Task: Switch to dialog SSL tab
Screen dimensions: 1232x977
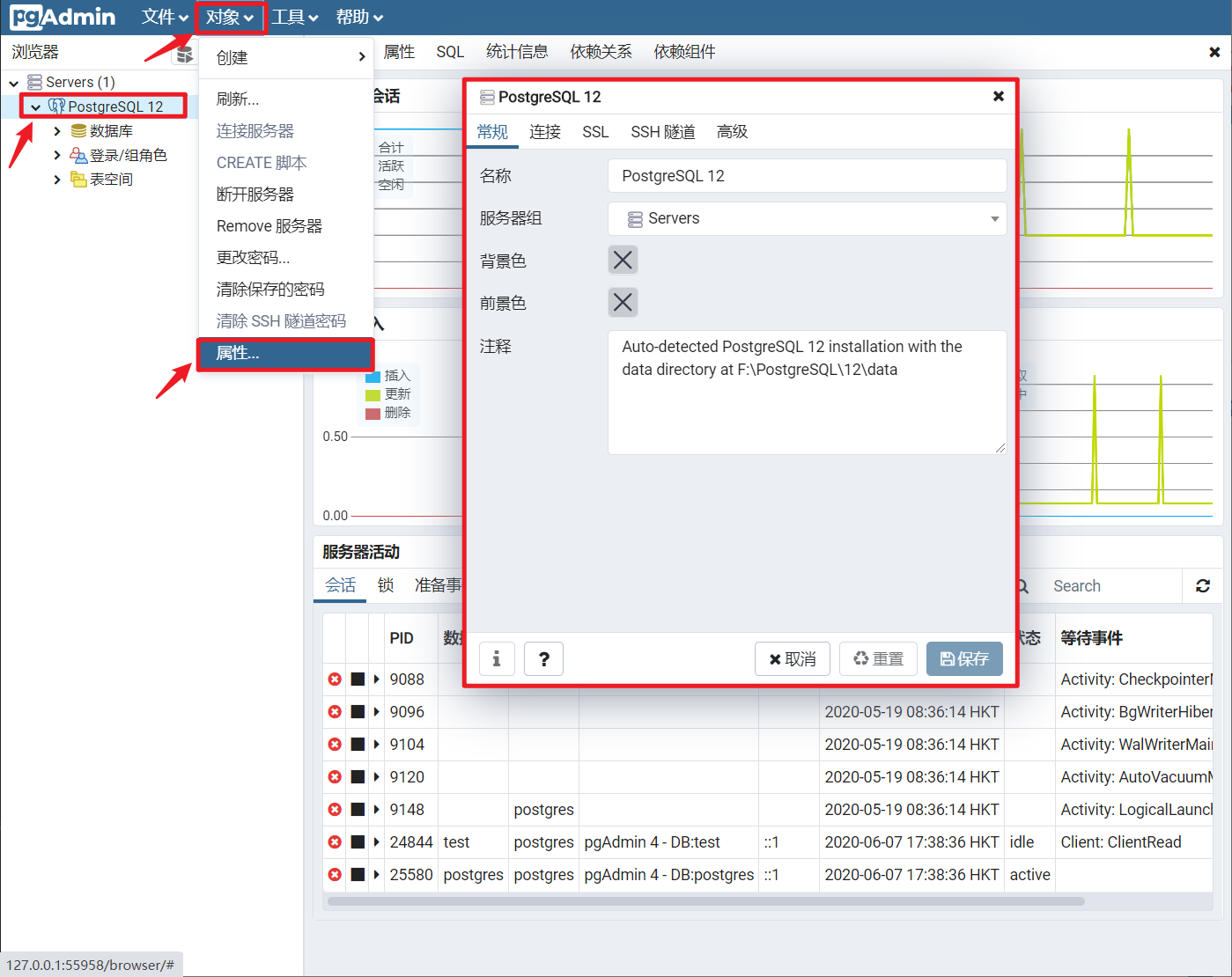Action: [595, 132]
